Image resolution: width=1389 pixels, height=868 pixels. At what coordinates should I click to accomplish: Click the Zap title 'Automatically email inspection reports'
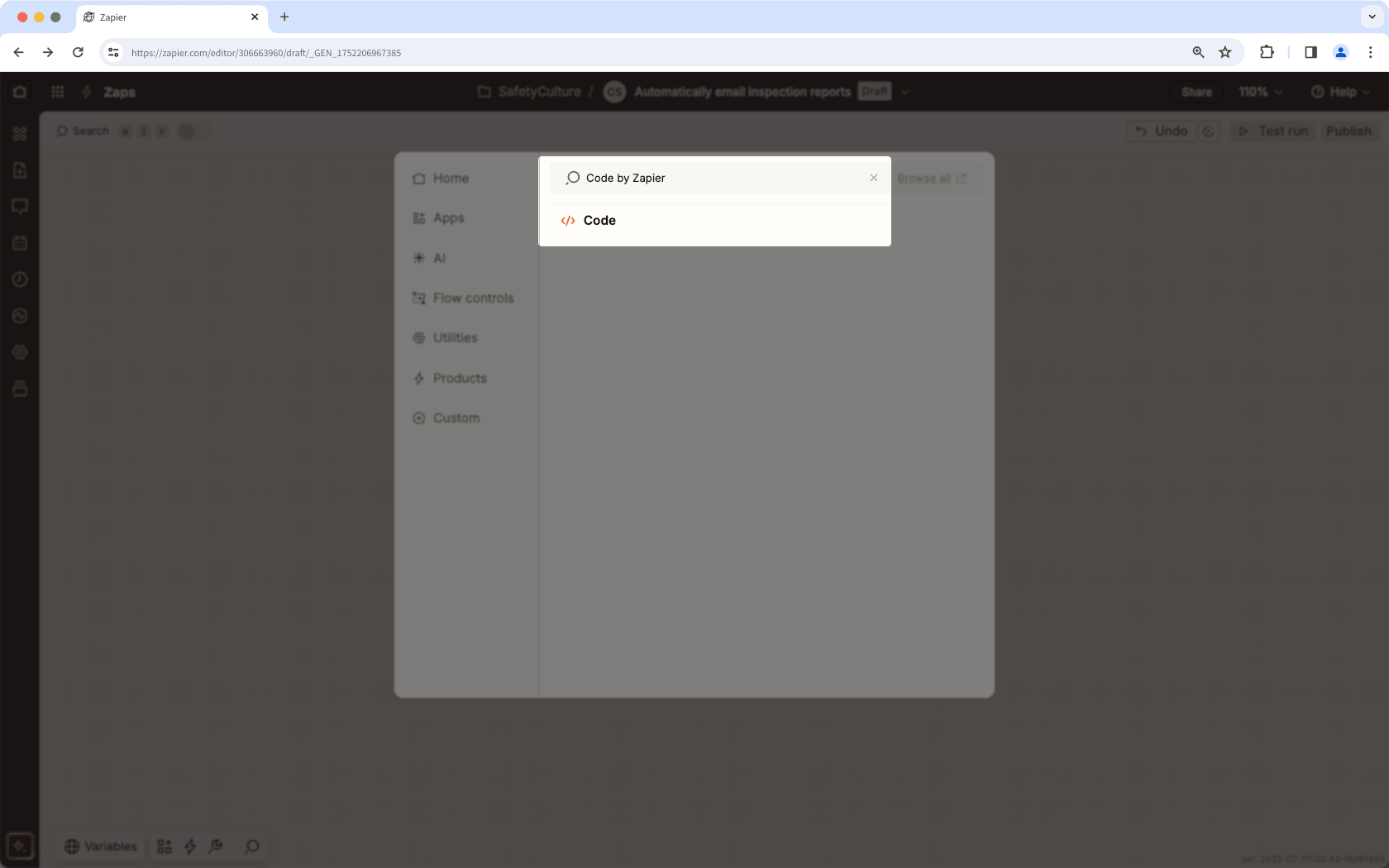[x=742, y=92]
